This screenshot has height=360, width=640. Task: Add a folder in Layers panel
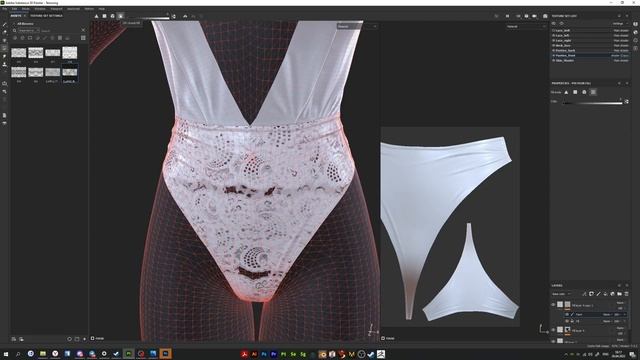point(619,294)
